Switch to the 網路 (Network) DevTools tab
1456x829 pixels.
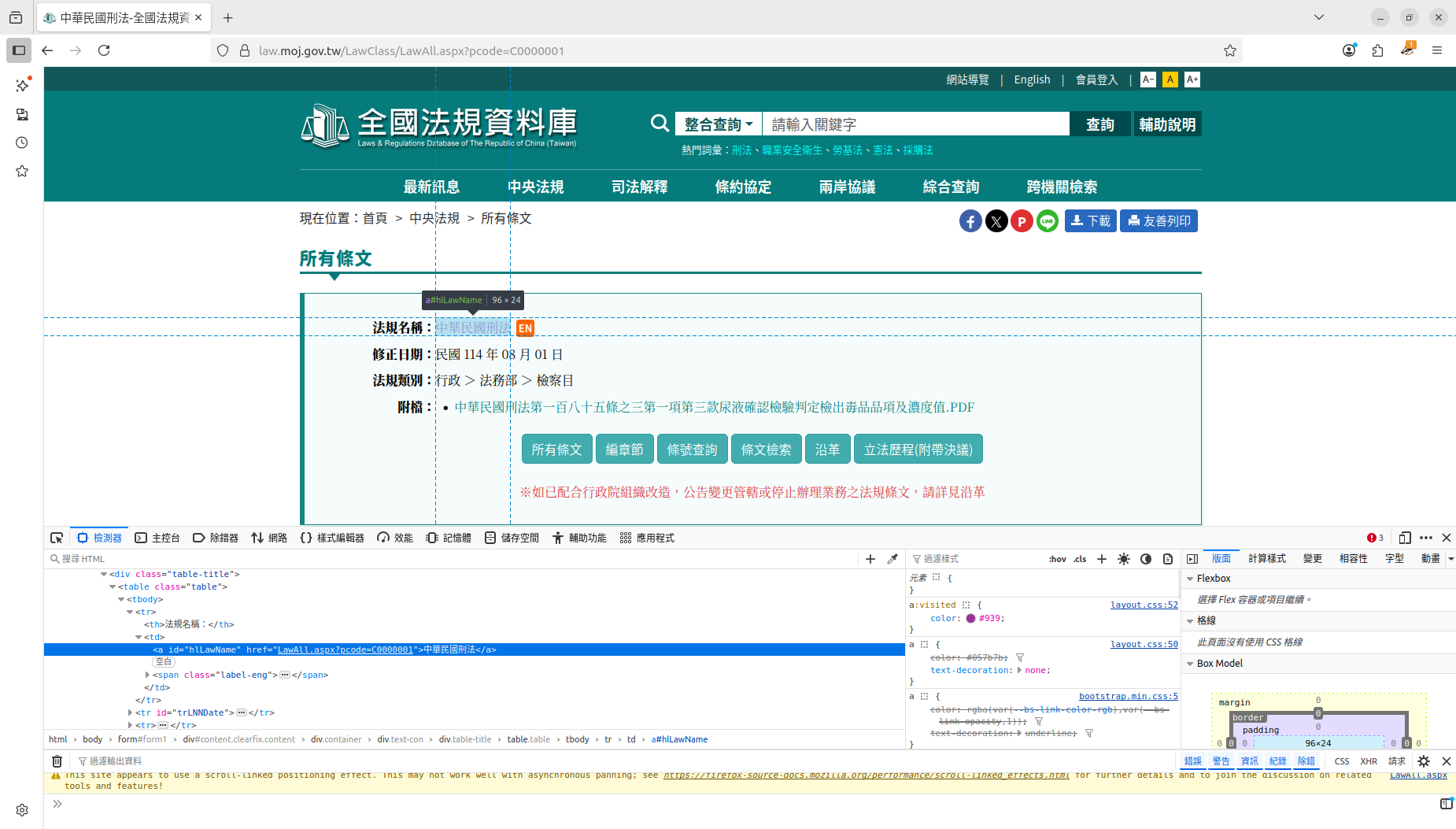269,538
